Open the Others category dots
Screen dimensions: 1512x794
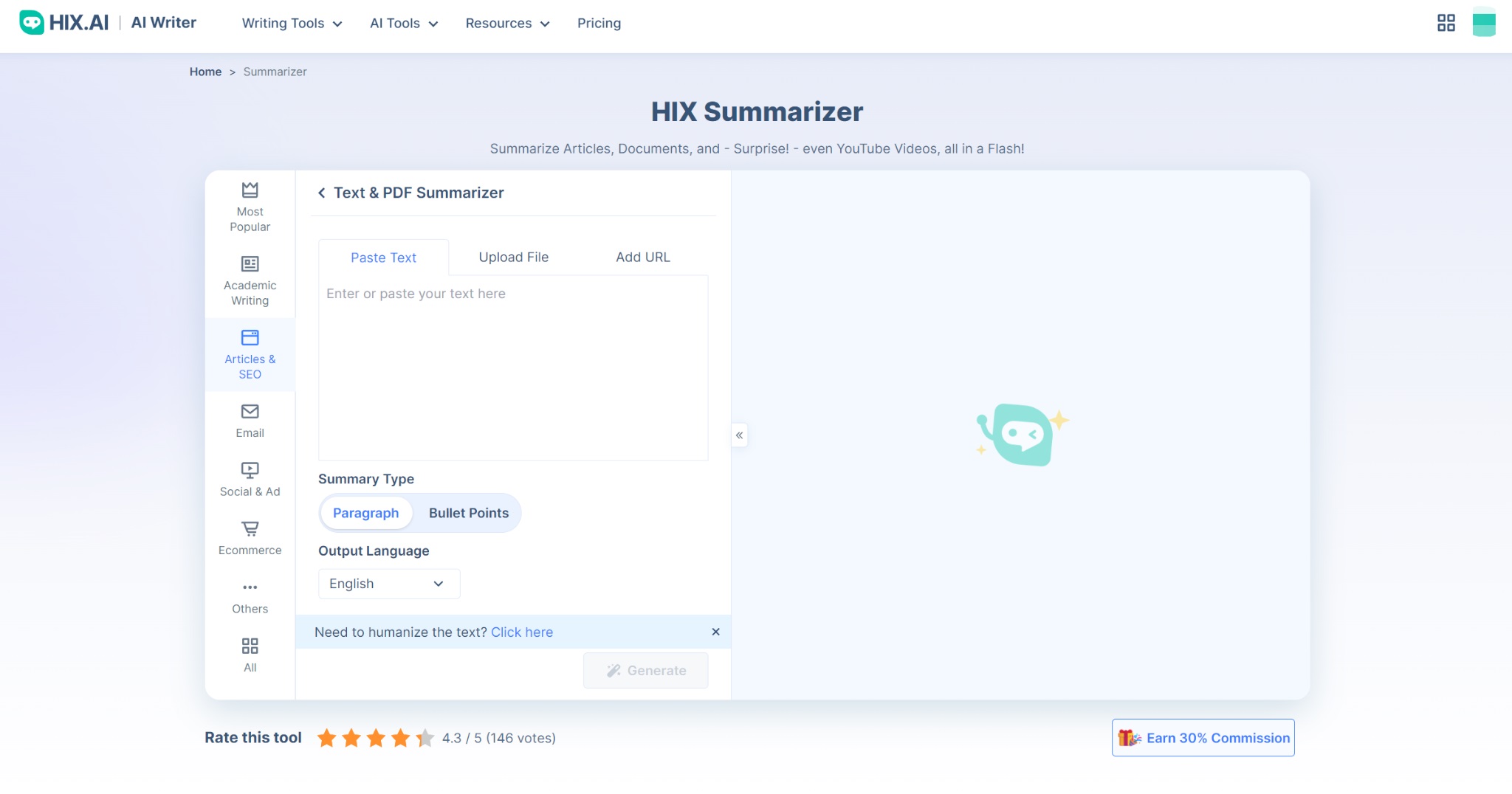coord(250,598)
